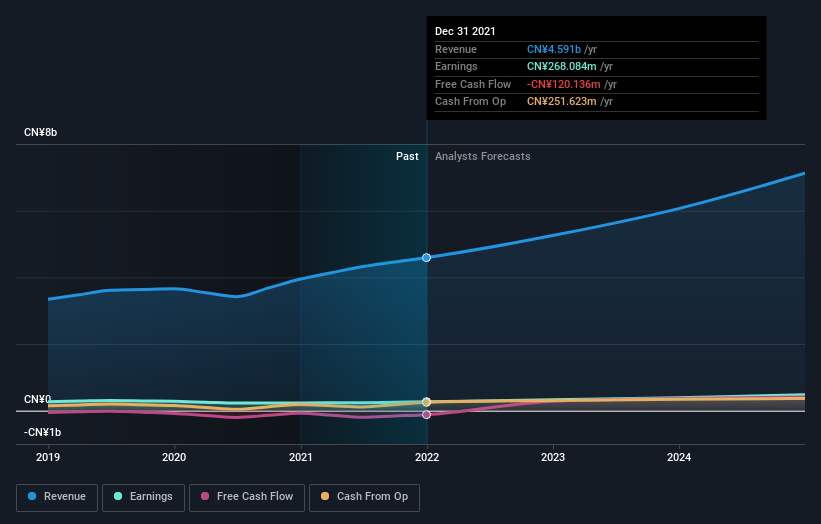This screenshot has height=524, width=821.
Task: Click the -CN¥1b y-axis label
Action: [42, 432]
